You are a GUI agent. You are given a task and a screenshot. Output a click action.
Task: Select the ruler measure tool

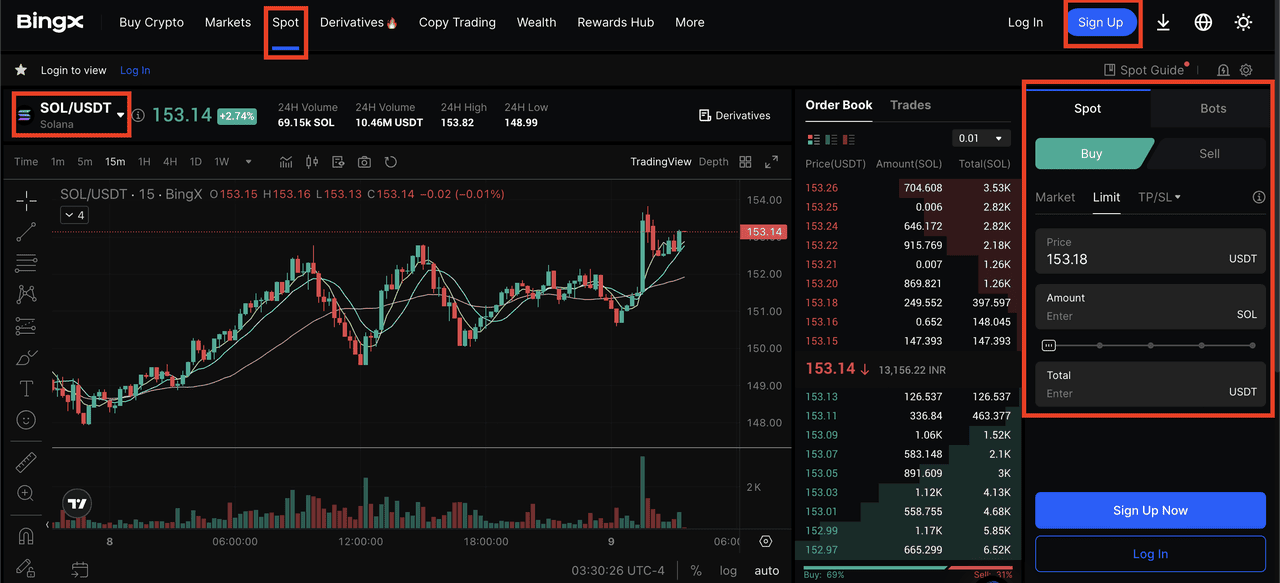click(26, 462)
